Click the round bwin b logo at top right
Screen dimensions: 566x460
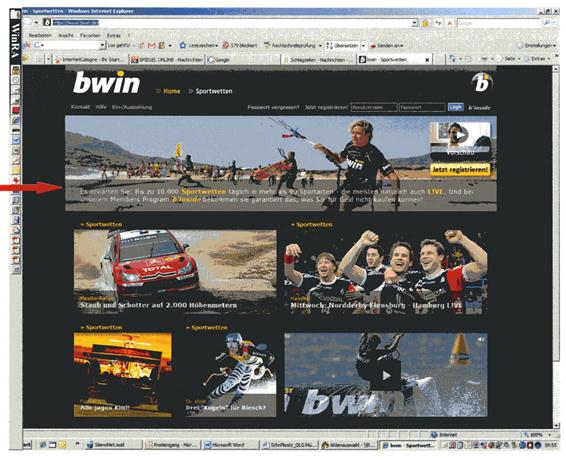pyautogui.click(x=482, y=82)
